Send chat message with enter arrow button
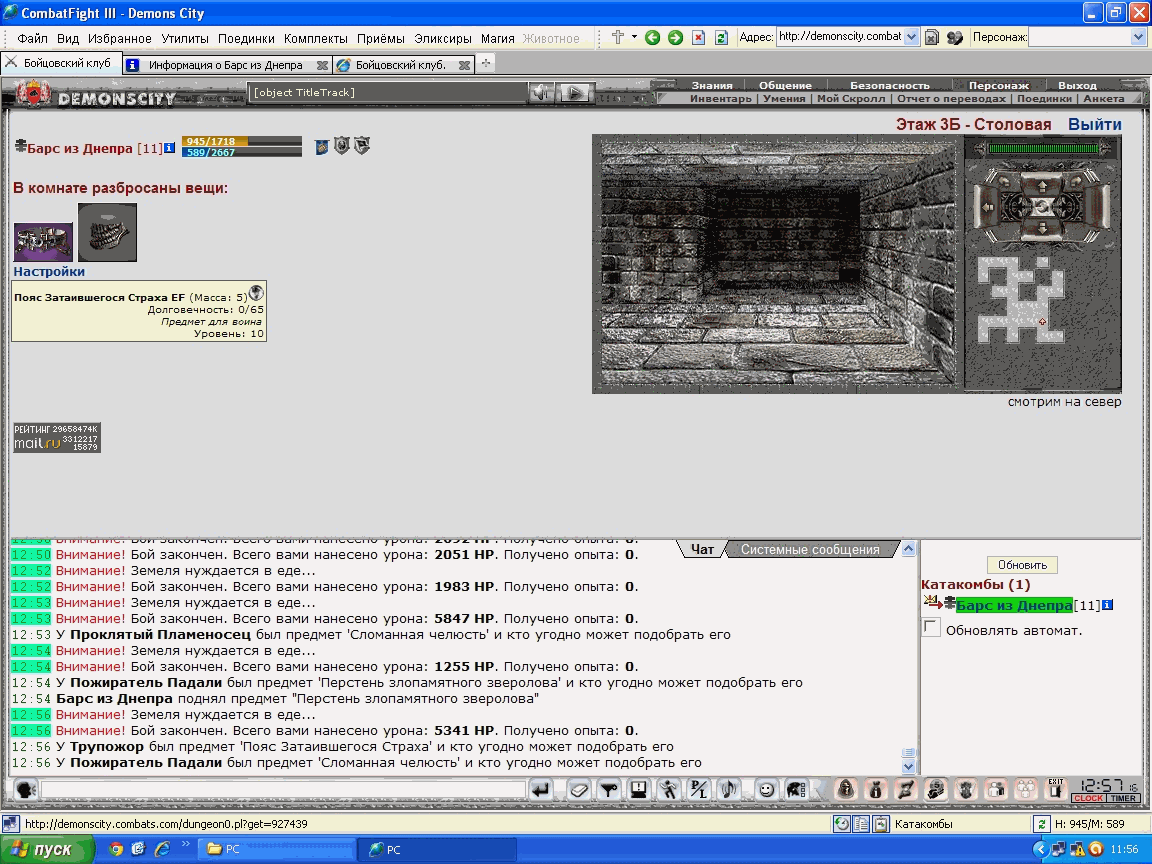Image resolution: width=1152 pixels, height=864 pixels. tap(541, 790)
